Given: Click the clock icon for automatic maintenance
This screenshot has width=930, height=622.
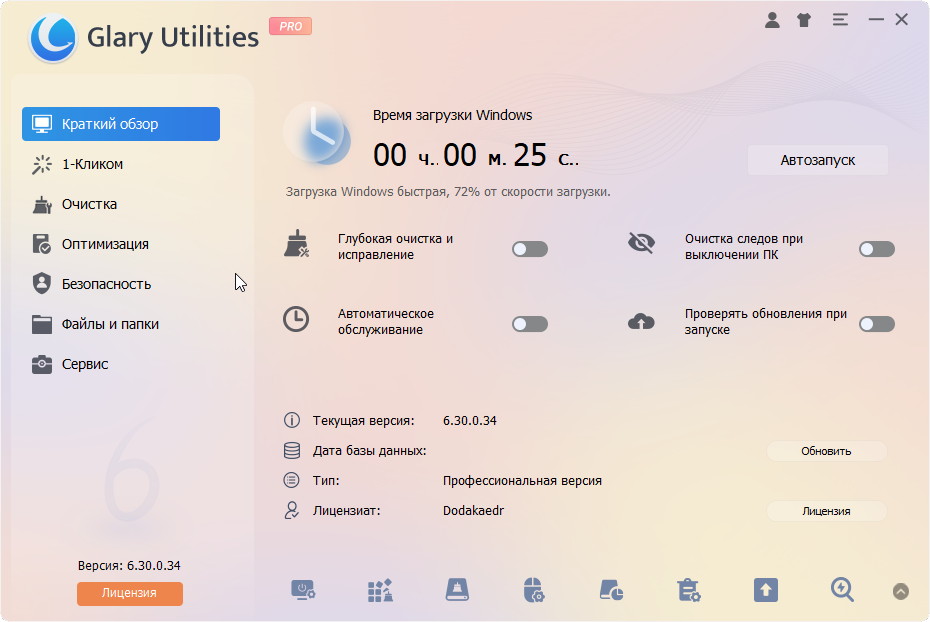Looking at the screenshot, I should pos(296,319).
